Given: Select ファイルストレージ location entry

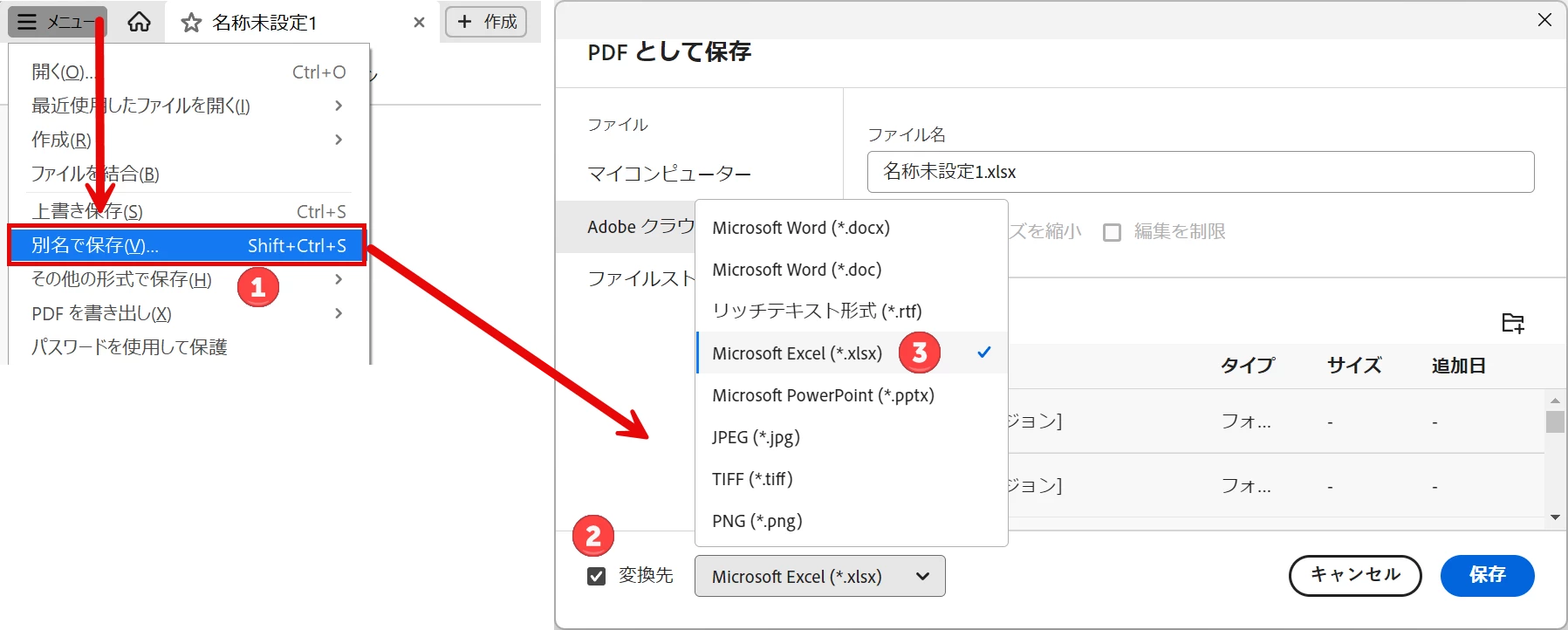Looking at the screenshot, I should (640, 278).
